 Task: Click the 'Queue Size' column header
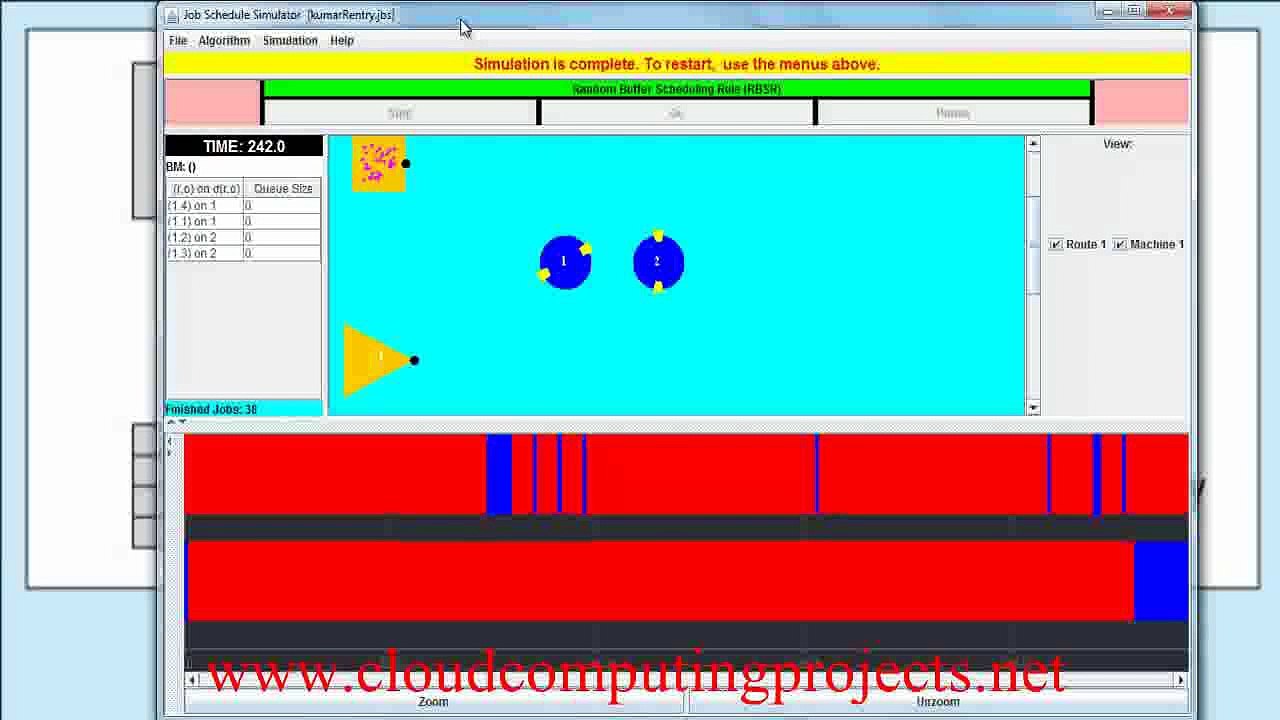click(283, 189)
